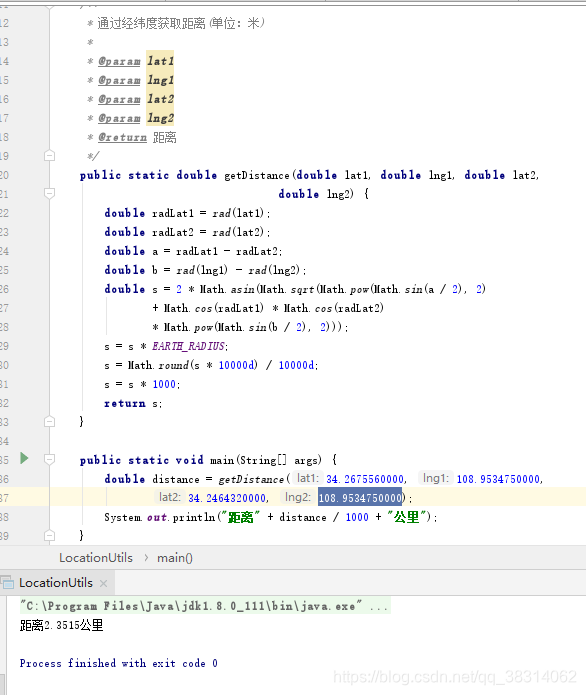Run main method via green gutter arrow
This screenshot has height=695, width=586.
point(24,458)
